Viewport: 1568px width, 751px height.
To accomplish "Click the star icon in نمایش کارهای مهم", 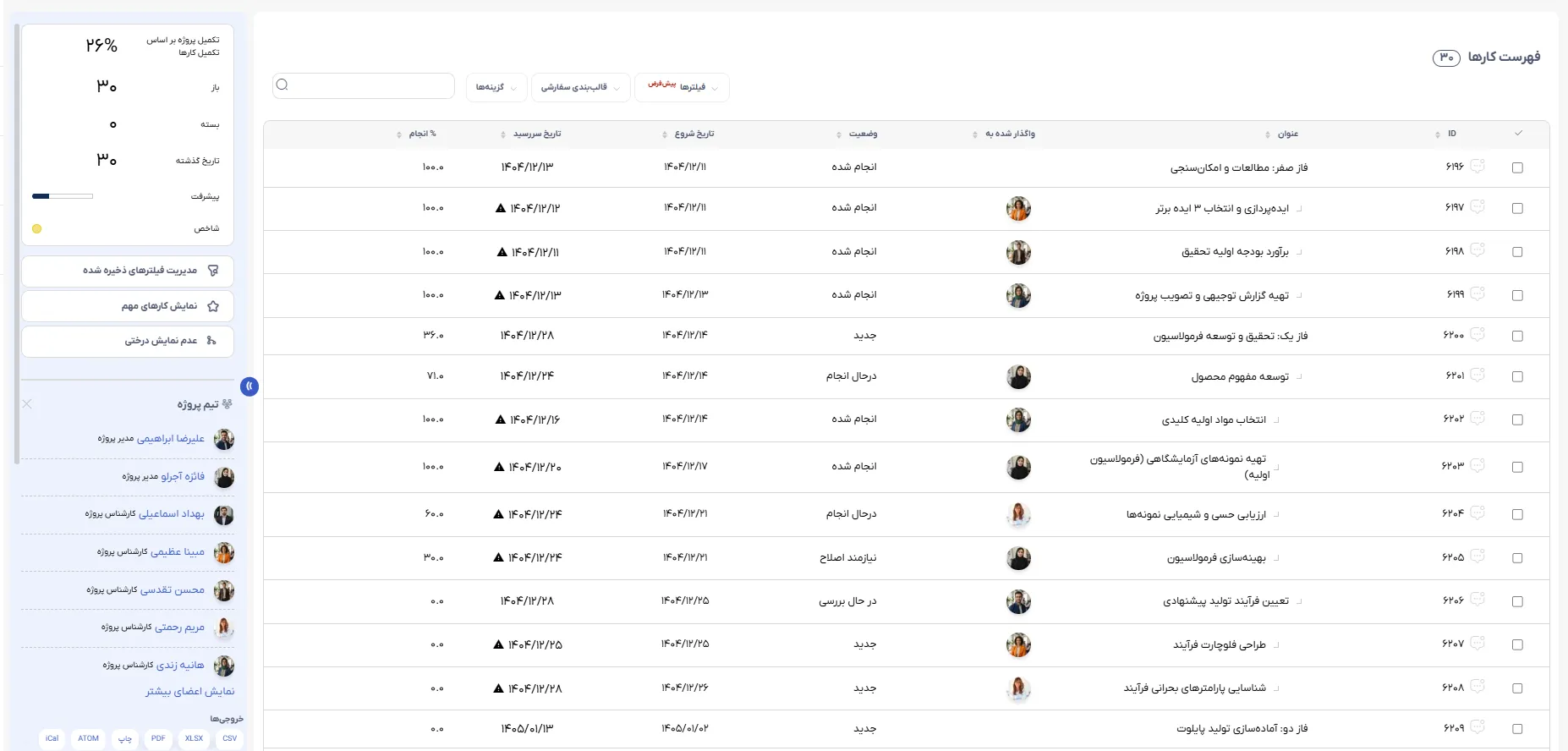I will (x=213, y=306).
